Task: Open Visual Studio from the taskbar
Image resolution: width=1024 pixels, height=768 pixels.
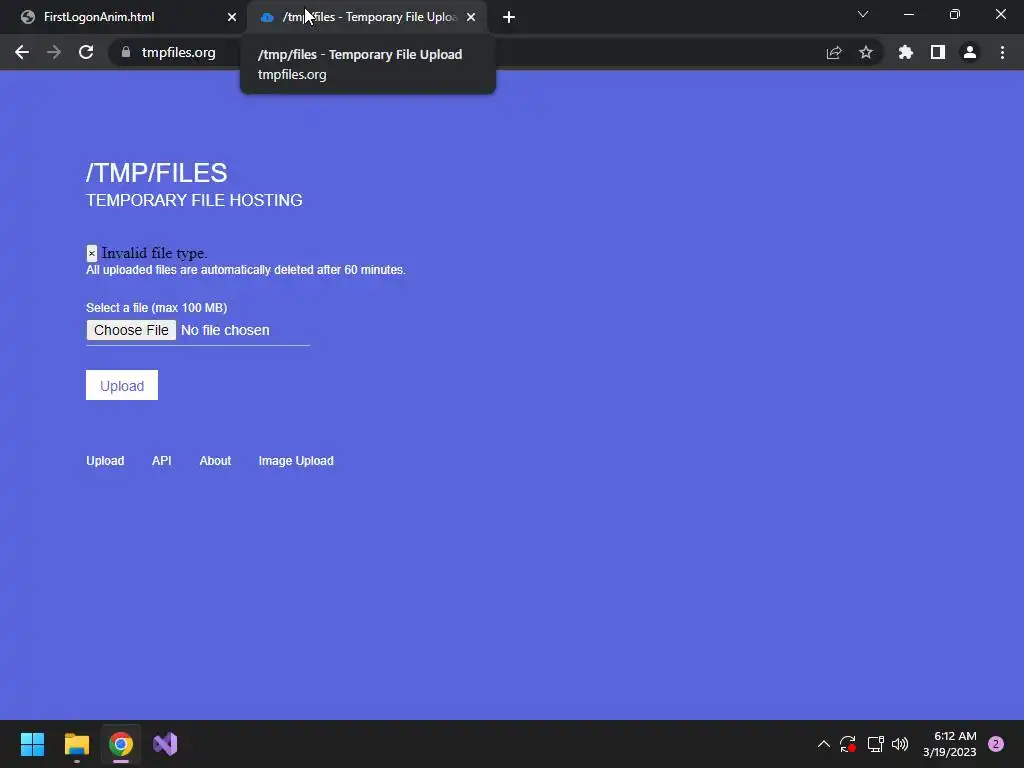Action: (165, 744)
